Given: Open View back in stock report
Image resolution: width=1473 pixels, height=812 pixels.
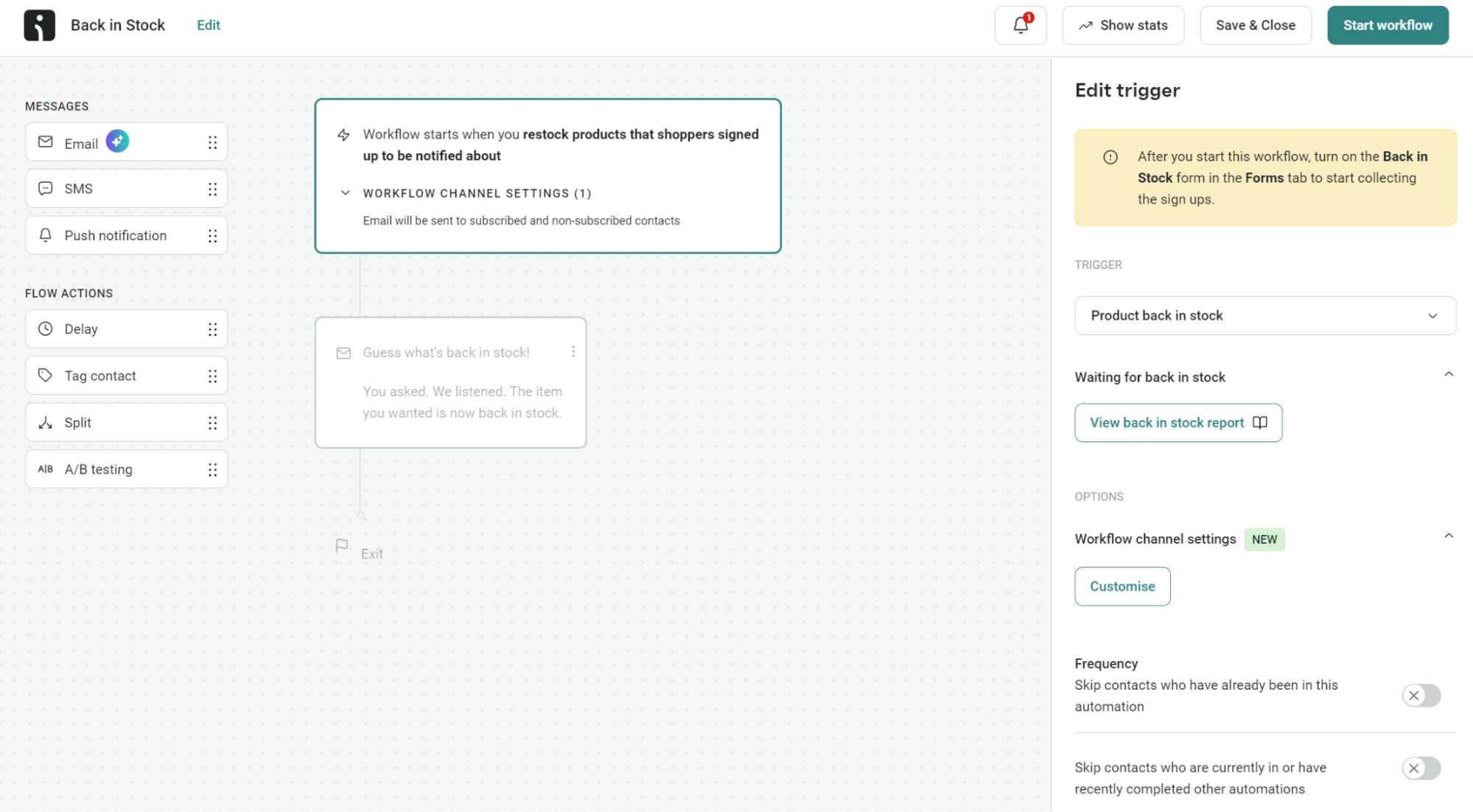Looking at the screenshot, I should coord(1178,422).
